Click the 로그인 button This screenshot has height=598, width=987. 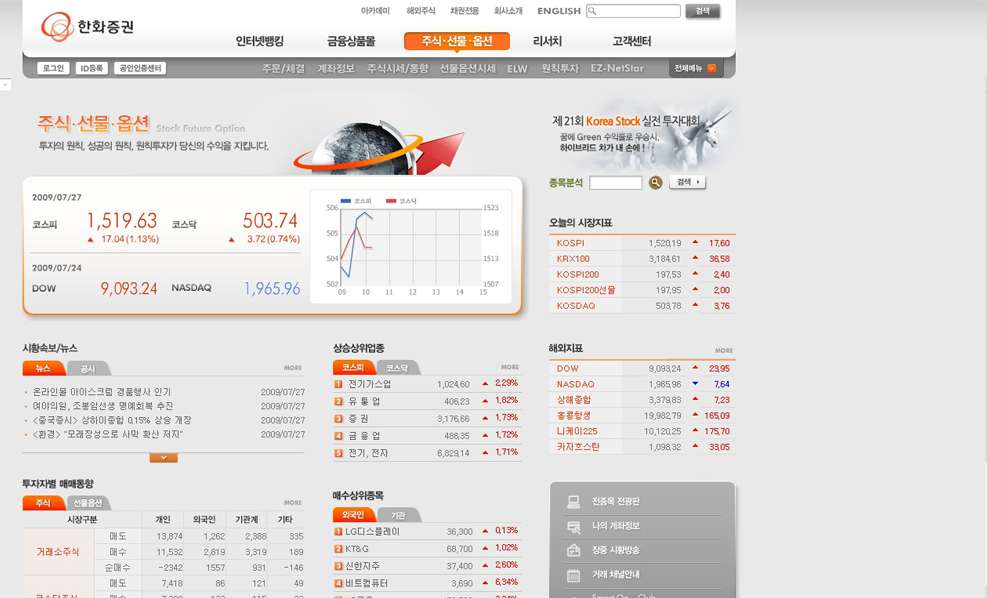tap(53, 68)
